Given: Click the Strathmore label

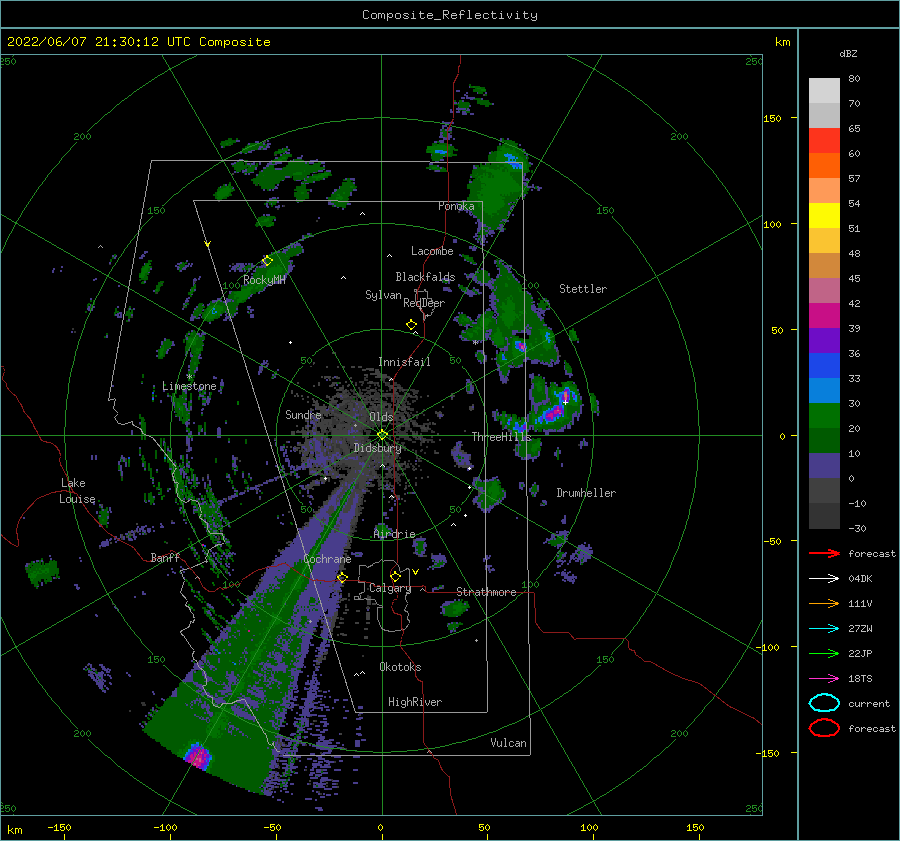Looking at the screenshot, I should 486,592.
